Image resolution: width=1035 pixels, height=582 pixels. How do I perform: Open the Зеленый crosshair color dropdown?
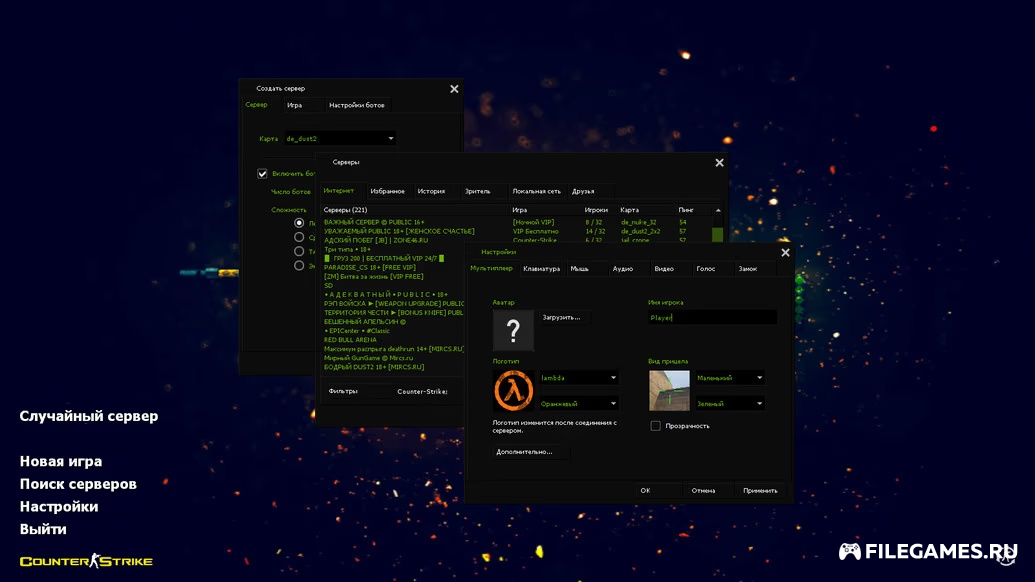[x=730, y=403]
